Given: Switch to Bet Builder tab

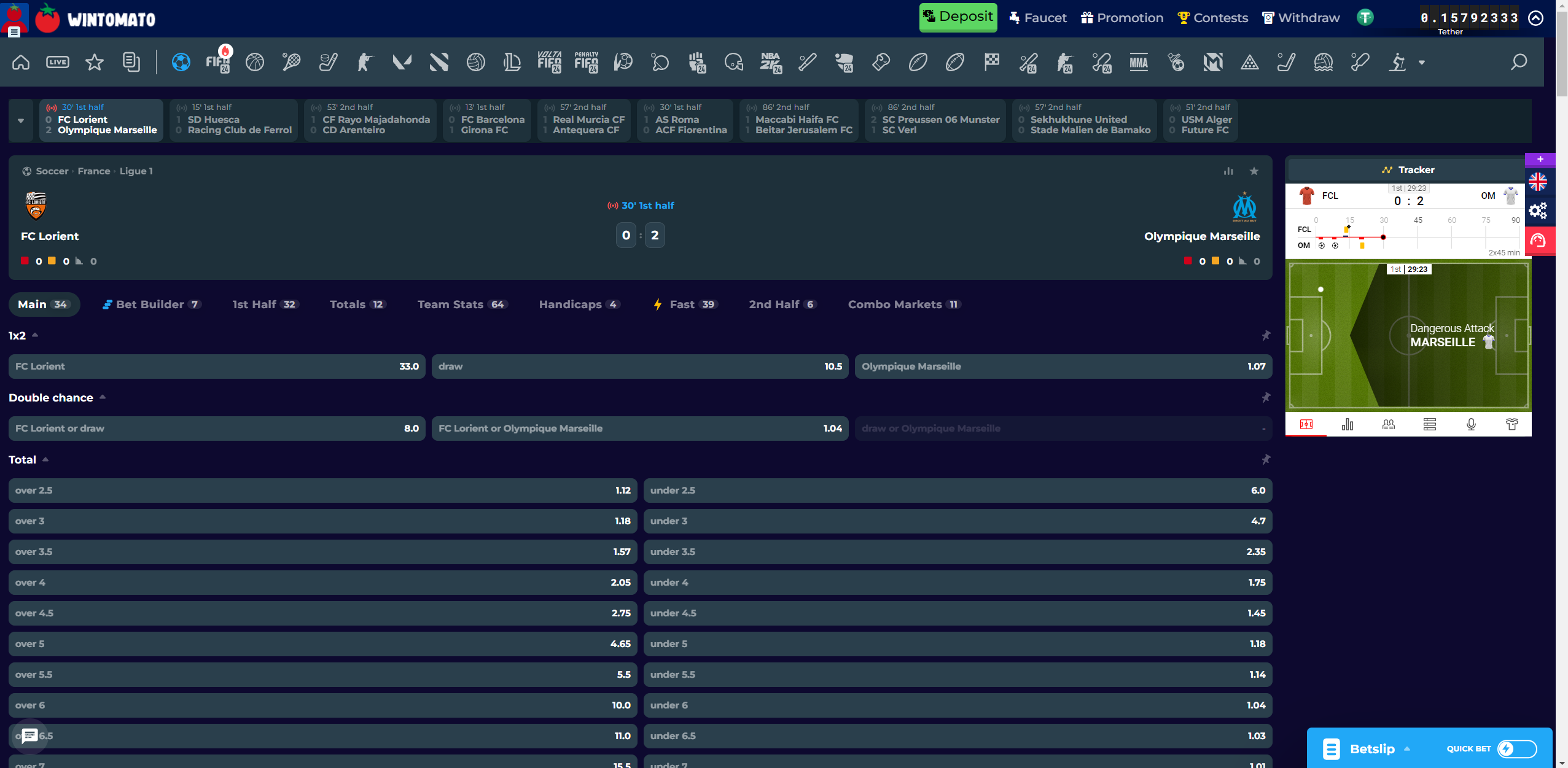Looking at the screenshot, I should click(x=152, y=304).
